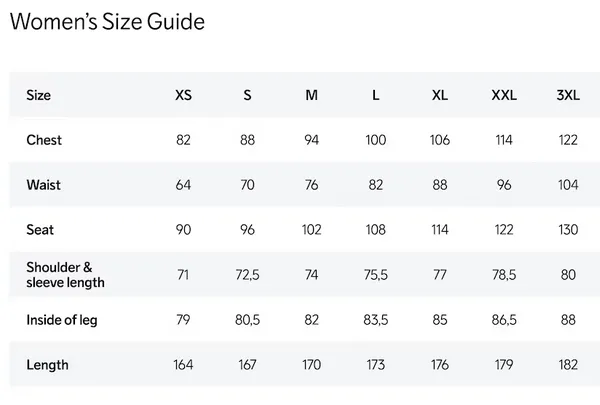
Task: Click sleeve length value 72,5 for S
Action: pyautogui.click(x=248, y=275)
